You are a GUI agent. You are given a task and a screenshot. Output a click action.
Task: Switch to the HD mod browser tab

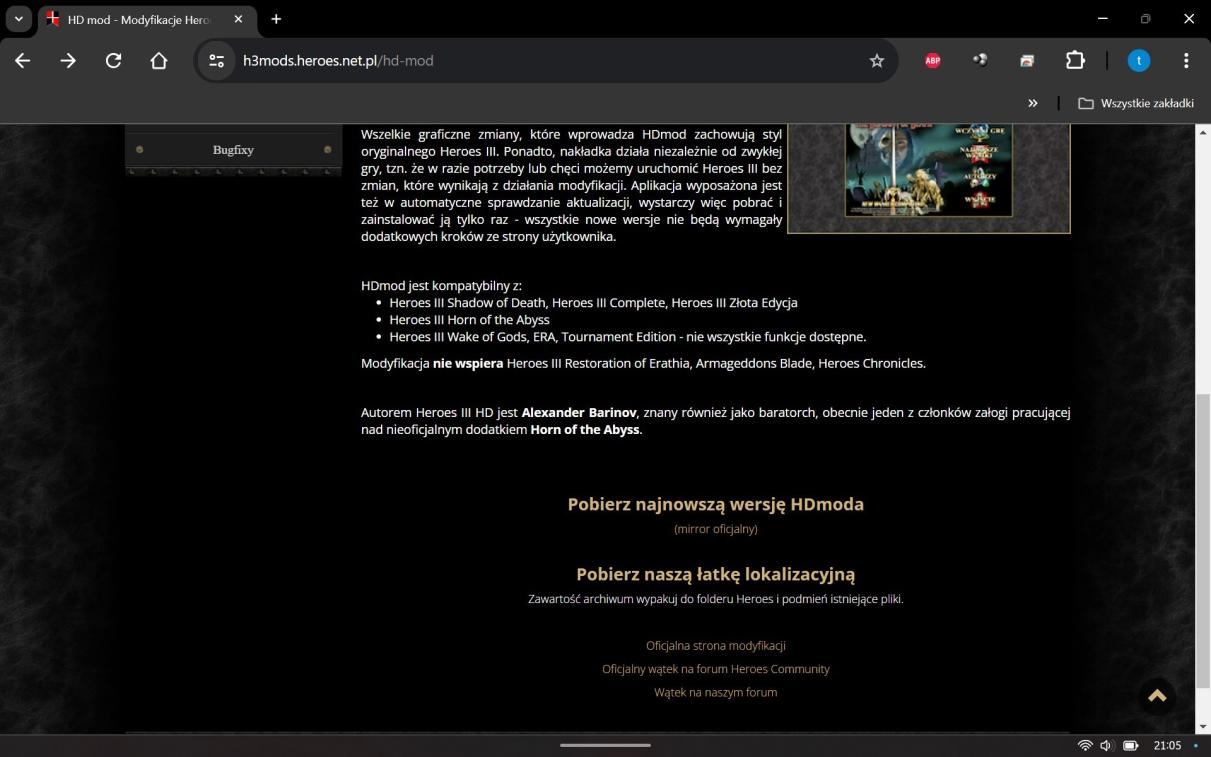coord(140,18)
